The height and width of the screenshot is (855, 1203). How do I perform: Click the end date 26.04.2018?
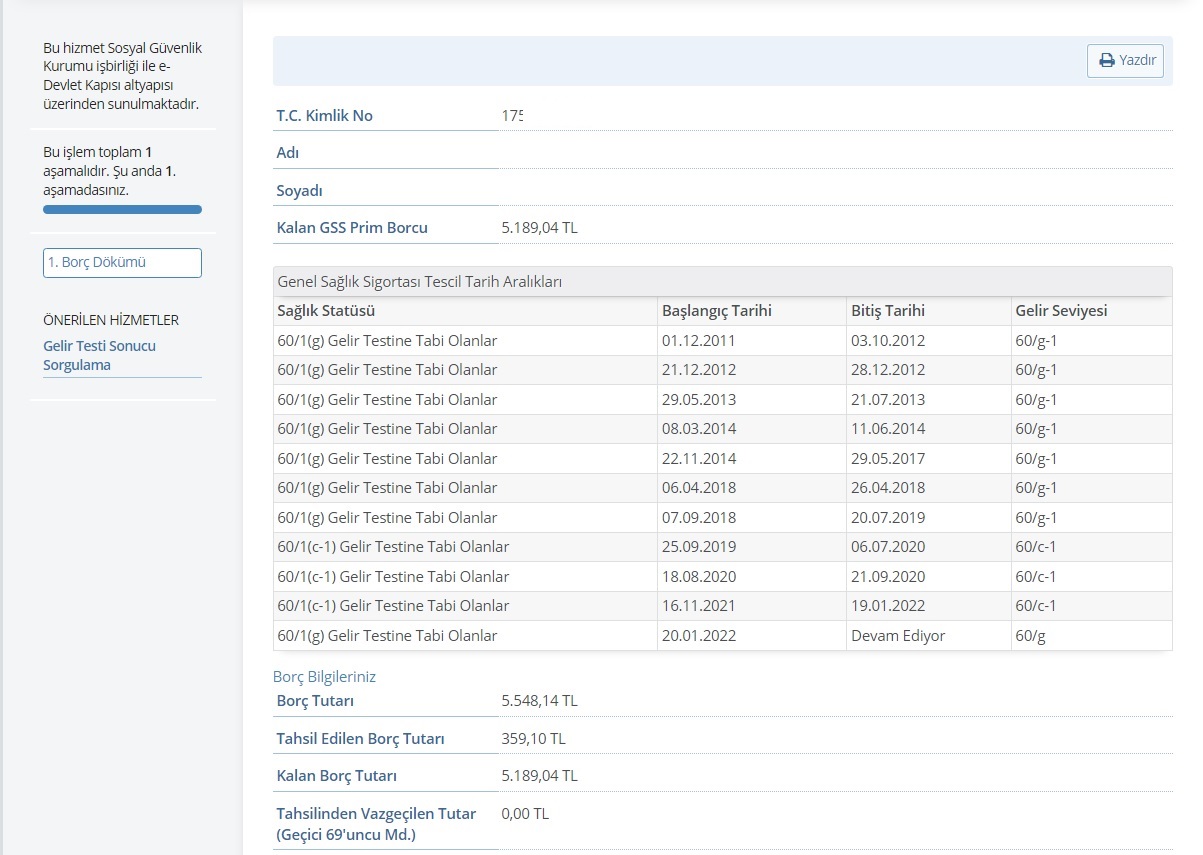point(888,488)
